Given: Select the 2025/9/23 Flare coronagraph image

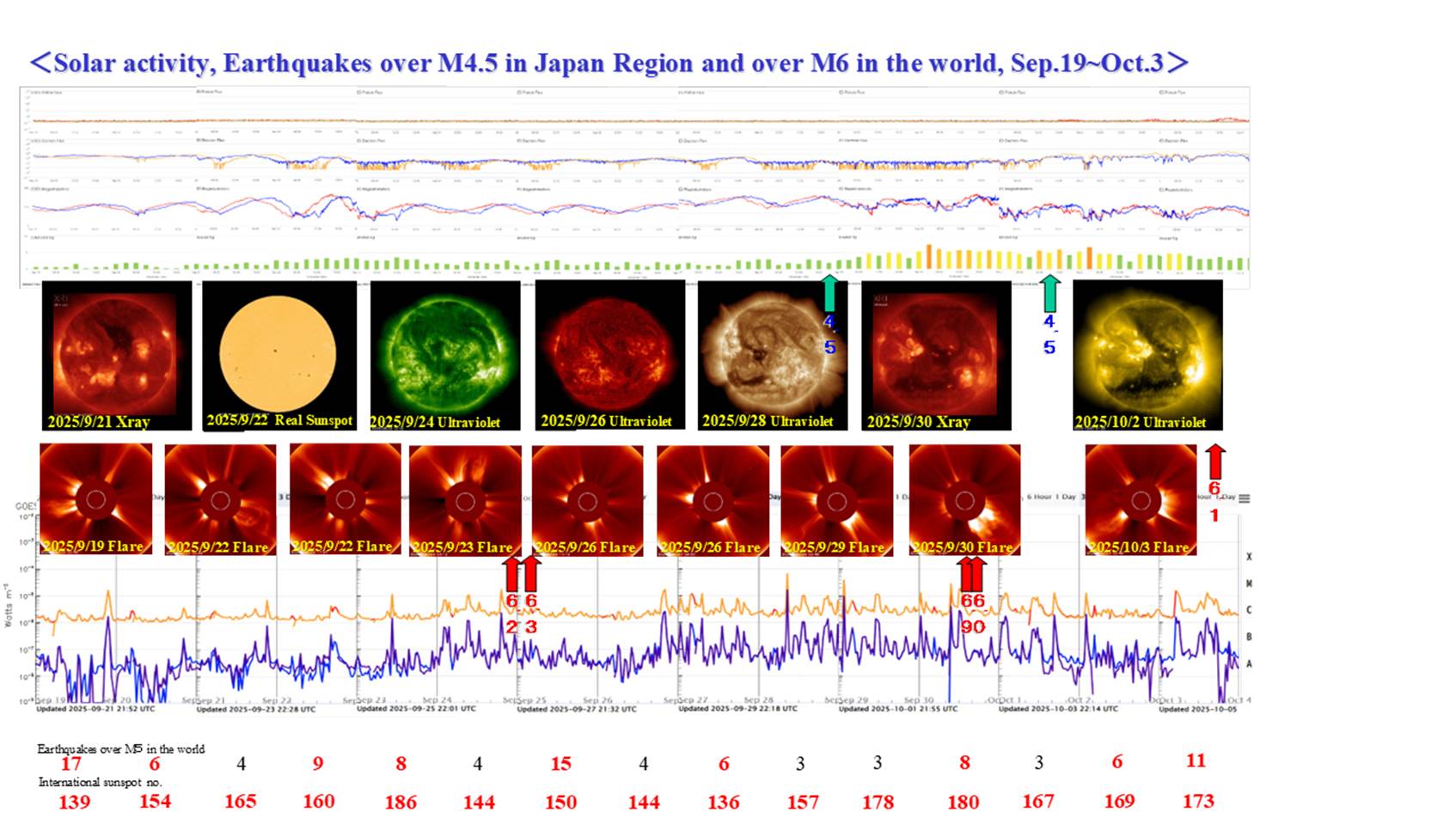Looking at the screenshot, I should 465,500.
